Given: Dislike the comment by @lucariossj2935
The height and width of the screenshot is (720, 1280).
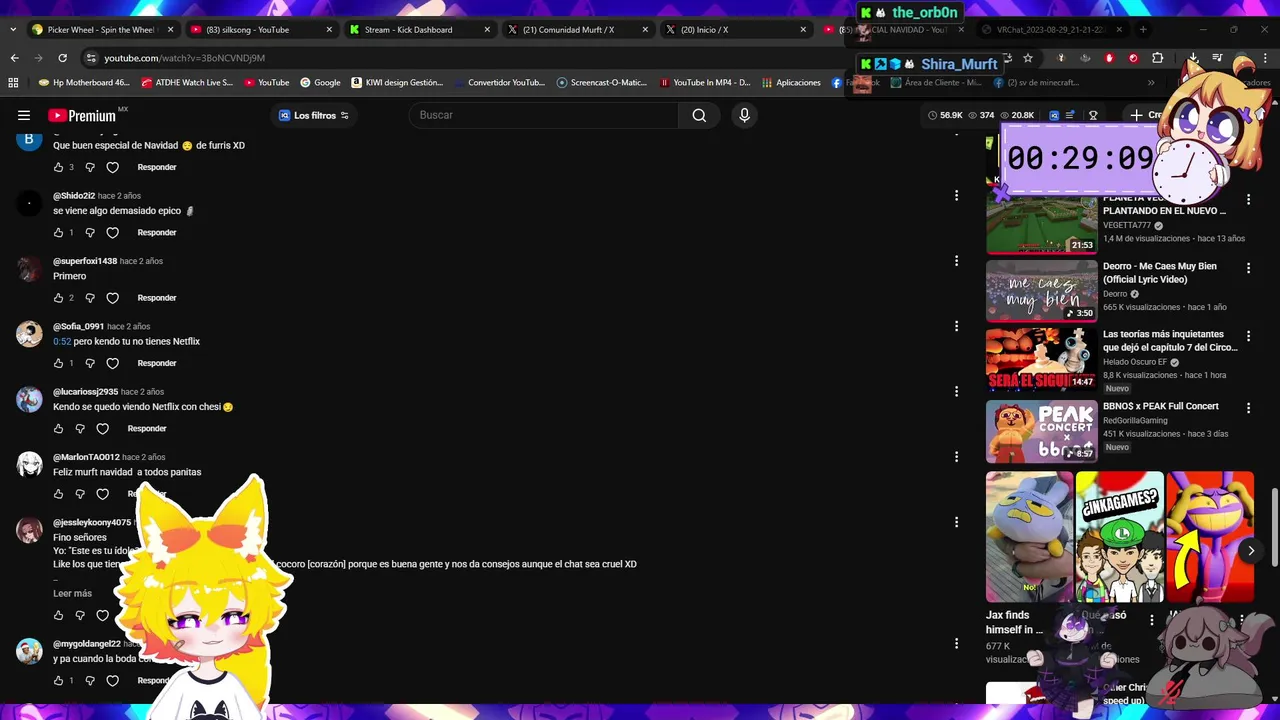Looking at the screenshot, I should [x=80, y=428].
